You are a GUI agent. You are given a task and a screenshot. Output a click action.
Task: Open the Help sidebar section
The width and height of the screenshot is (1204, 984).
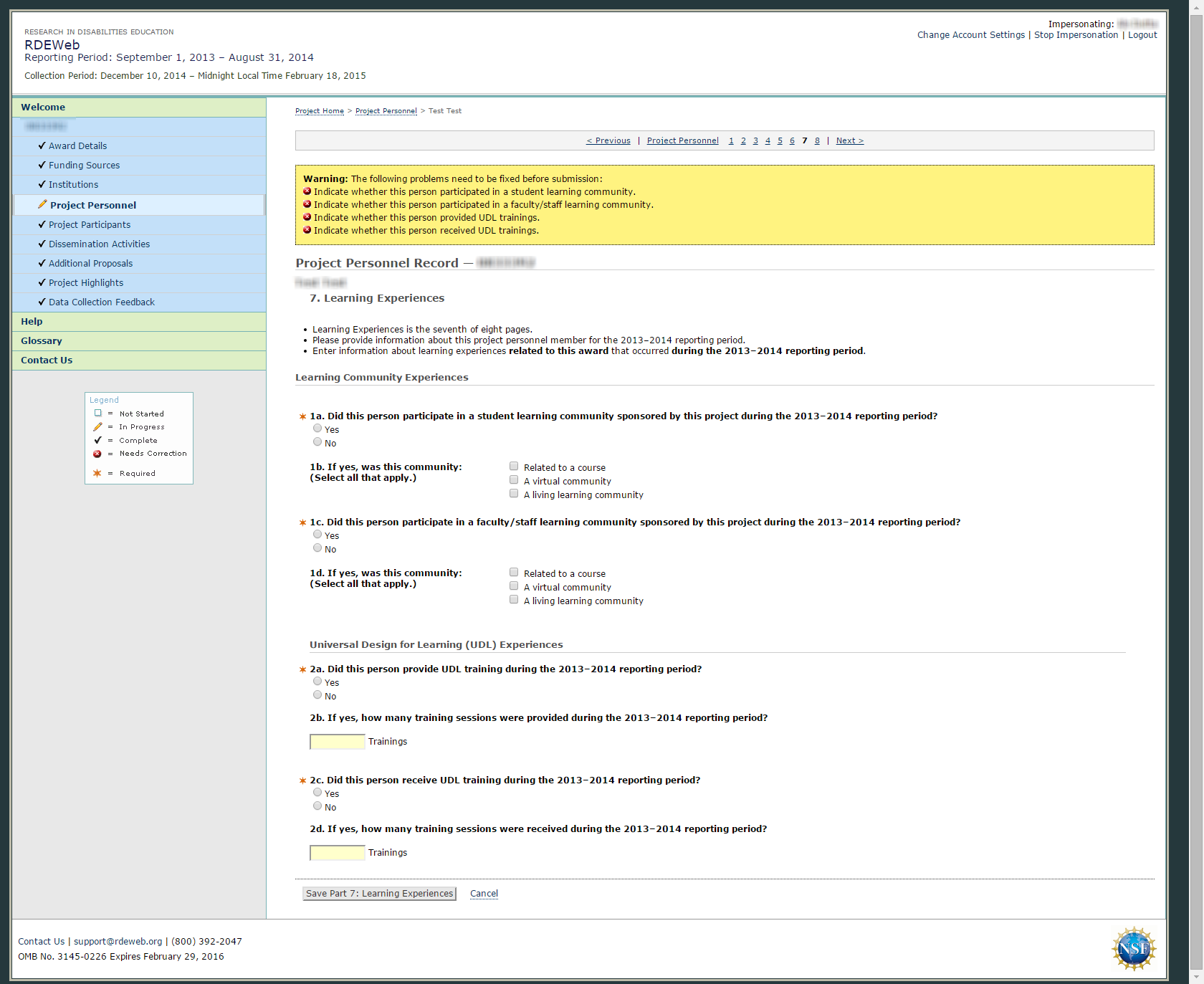(32, 322)
